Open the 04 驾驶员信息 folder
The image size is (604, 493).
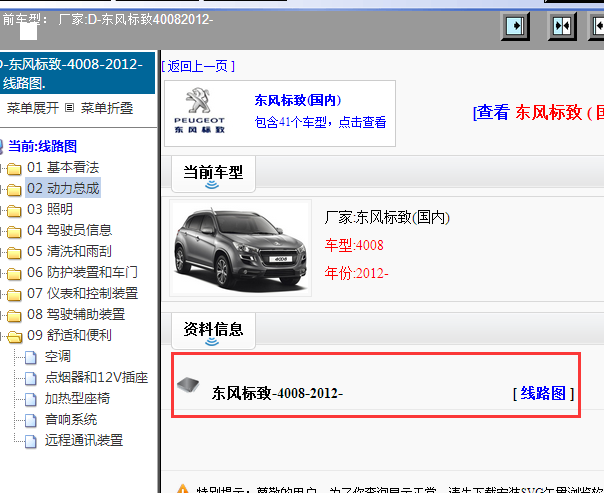tap(69, 230)
